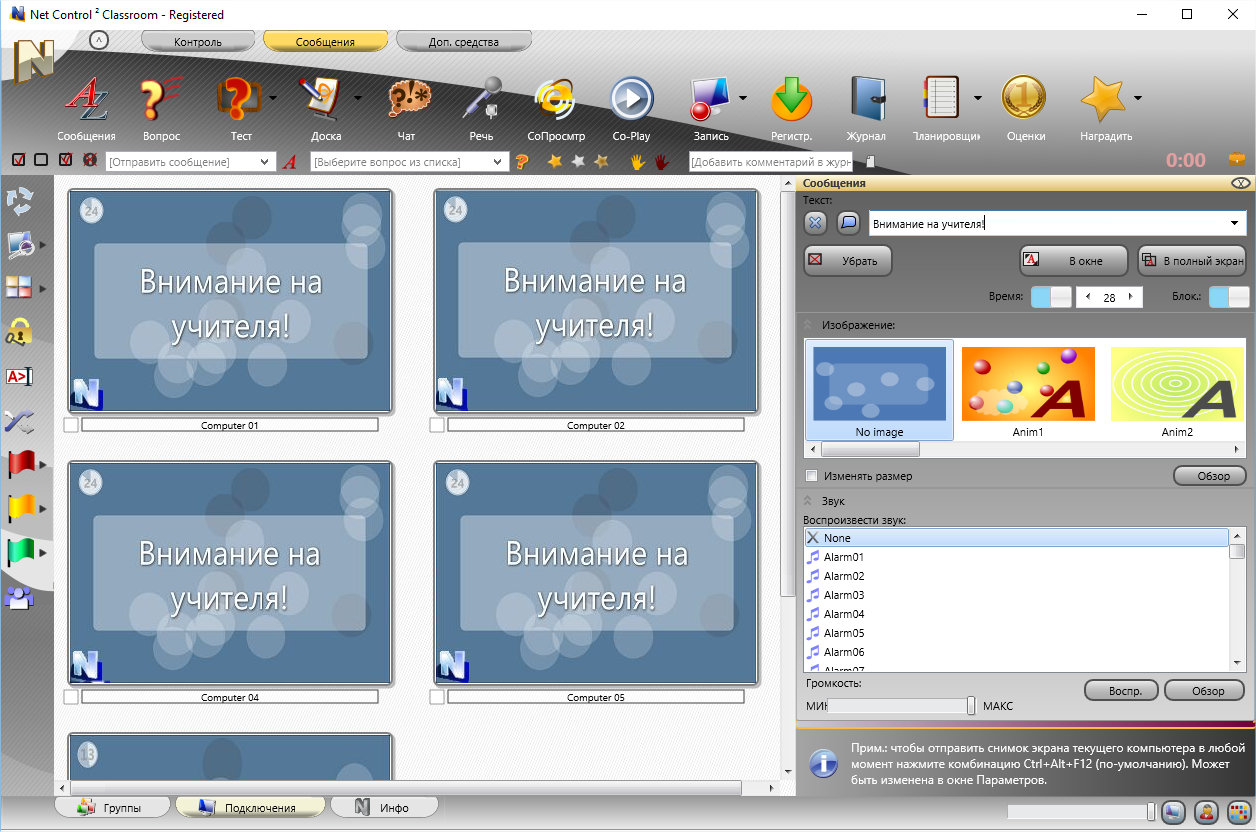
Task: Expand the message text history dropdown arrow
Action: coord(1235,223)
